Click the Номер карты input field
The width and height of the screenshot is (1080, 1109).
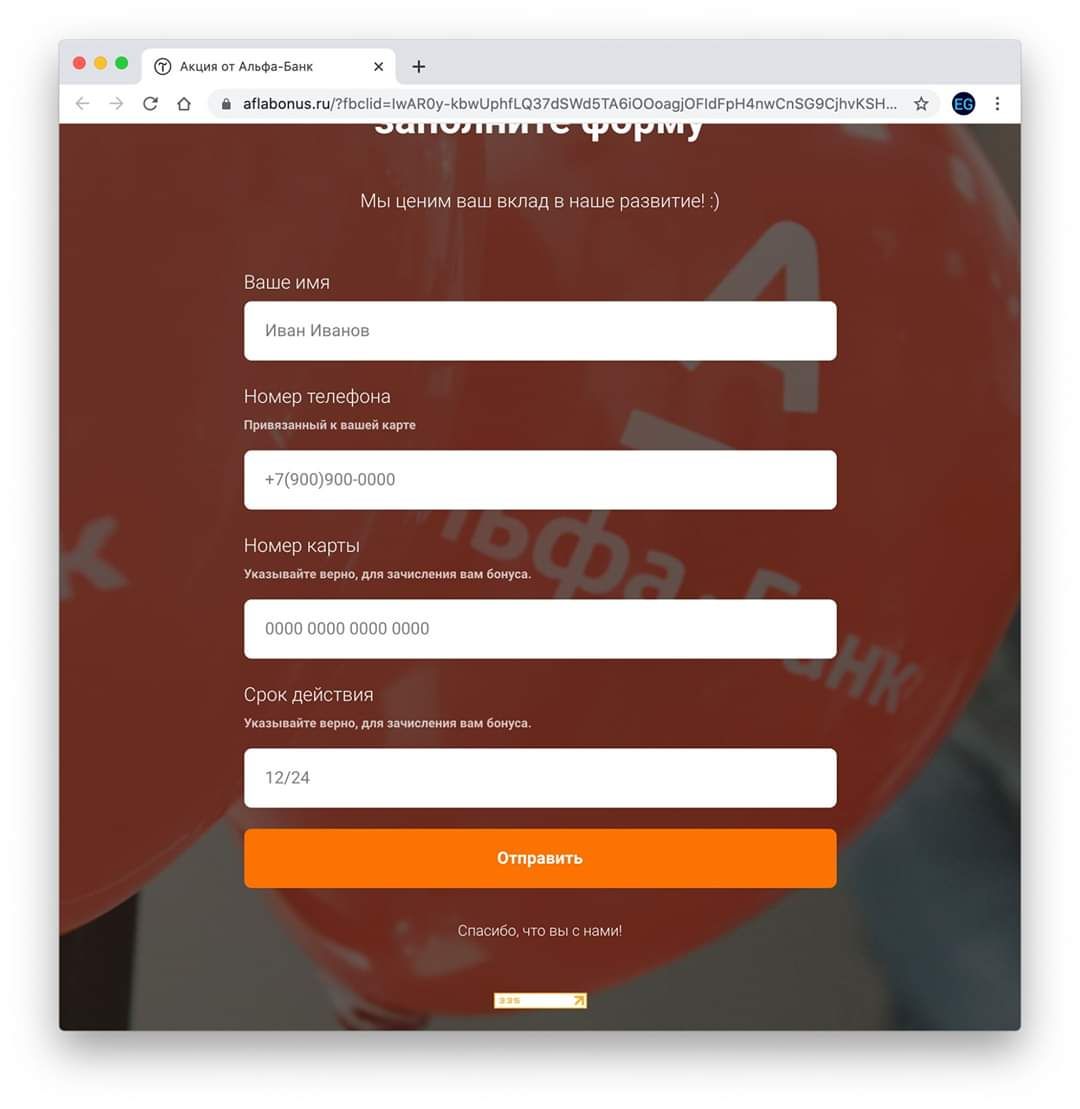pyautogui.click(x=540, y=629)
